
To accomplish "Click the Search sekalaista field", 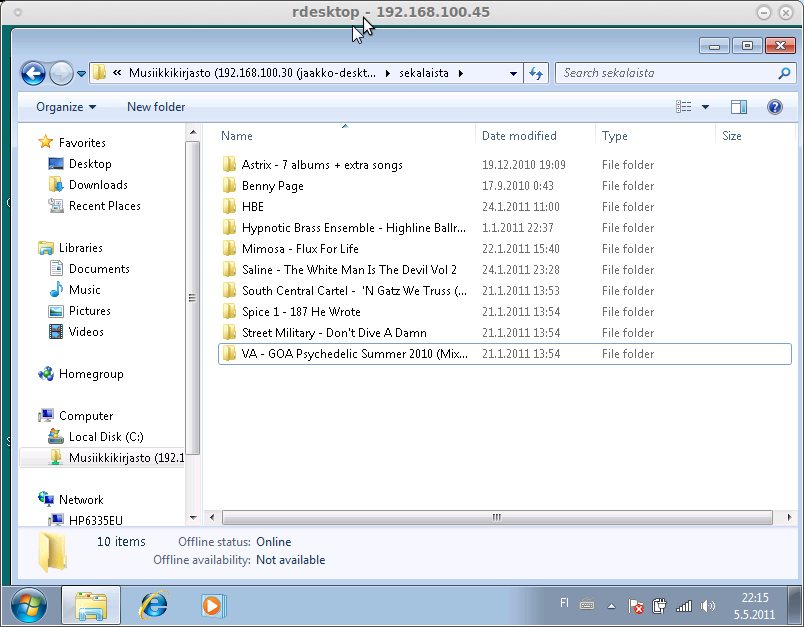I will [675, 73].
